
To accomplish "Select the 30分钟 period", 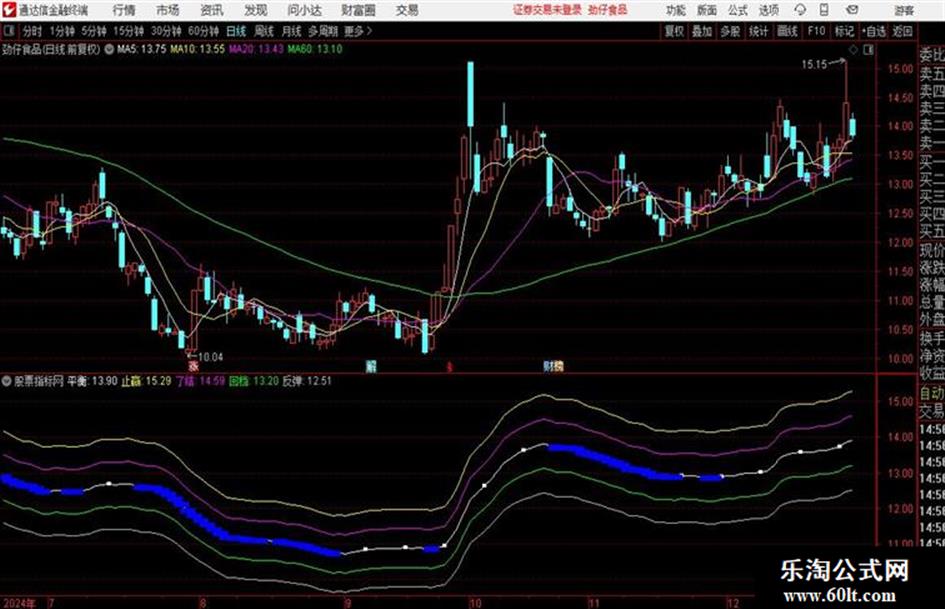I will tap(166, 31).
